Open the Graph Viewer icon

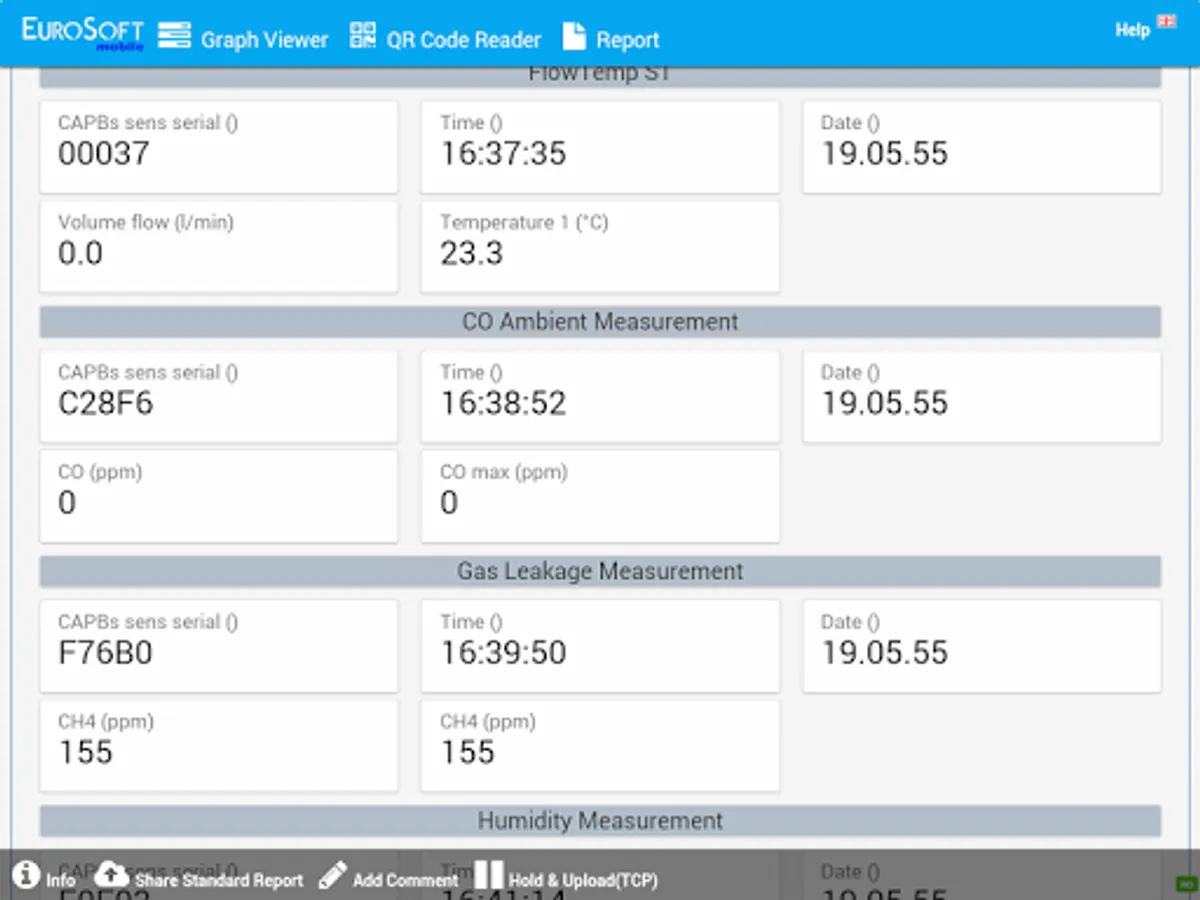click(x=174, y=35)
